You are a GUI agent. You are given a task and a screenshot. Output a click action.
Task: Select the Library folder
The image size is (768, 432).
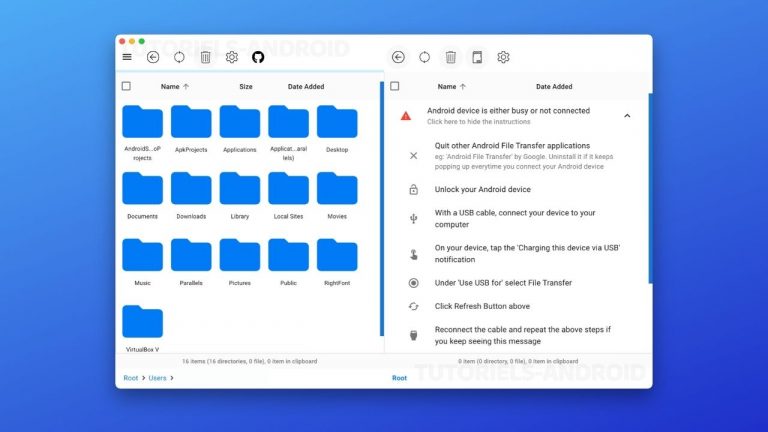click(240, 195)
